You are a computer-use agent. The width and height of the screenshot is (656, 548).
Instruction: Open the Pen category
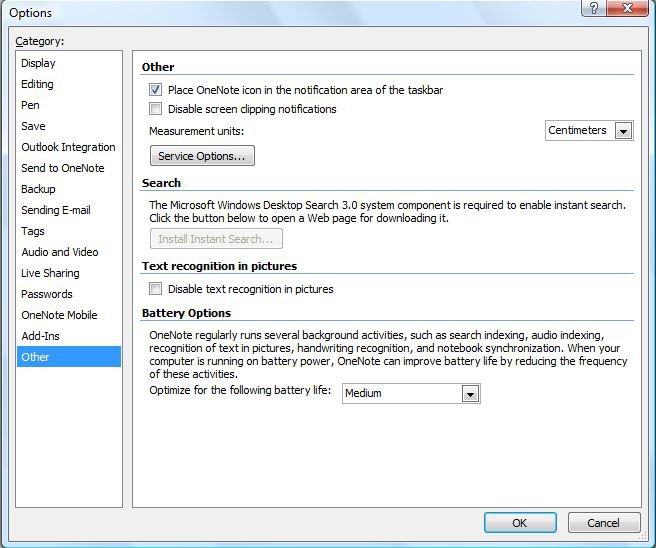69,105
